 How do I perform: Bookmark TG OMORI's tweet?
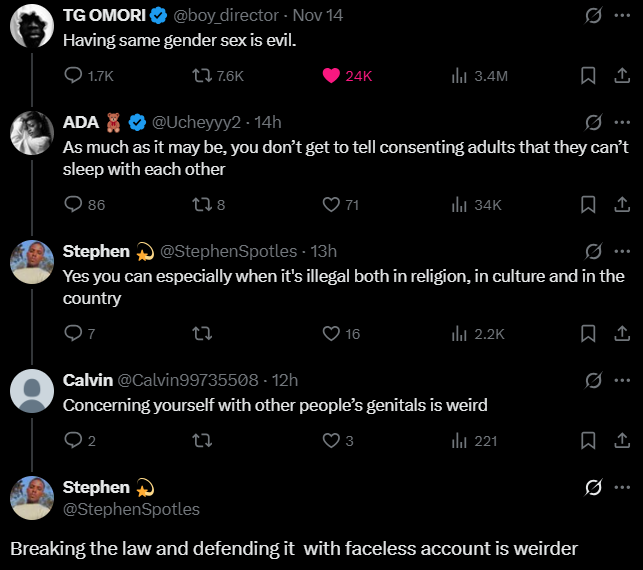(x=589, y=76)
